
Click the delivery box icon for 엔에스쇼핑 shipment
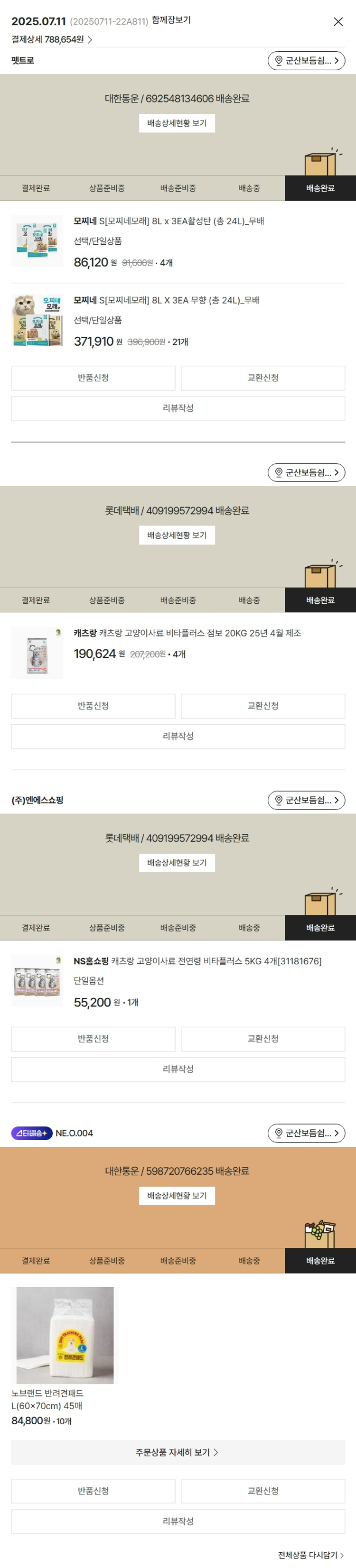tap(322, 901)
